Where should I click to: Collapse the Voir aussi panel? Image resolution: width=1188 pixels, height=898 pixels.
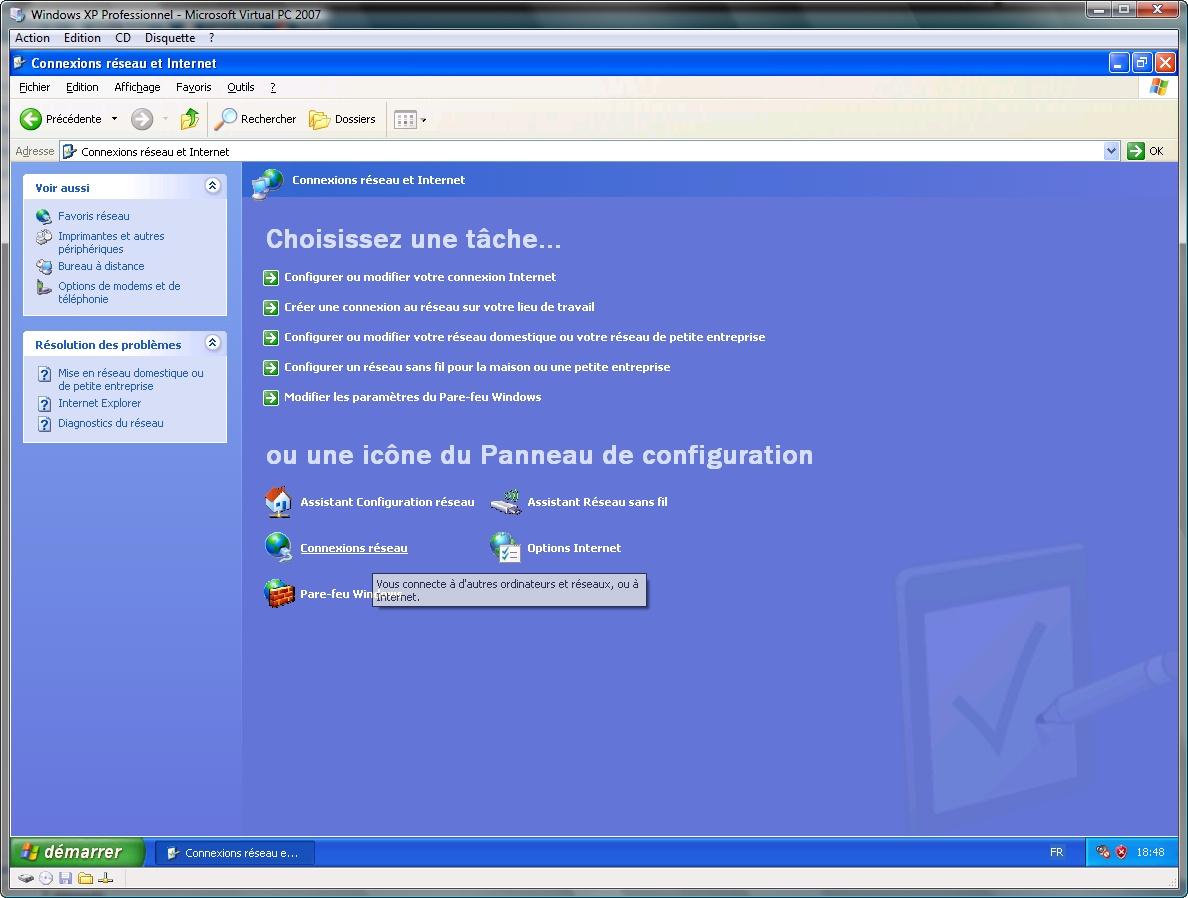[x=213, y=186]
